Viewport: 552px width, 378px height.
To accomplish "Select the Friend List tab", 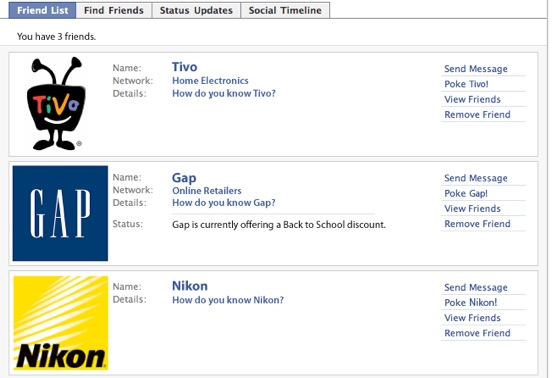I will pyautogui.click(x=42, y=10).
